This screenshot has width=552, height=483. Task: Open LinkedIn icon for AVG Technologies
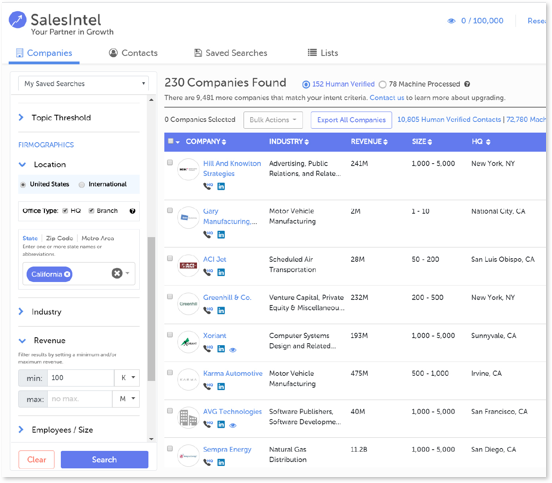pyautogui.click(x=221, y=424)
